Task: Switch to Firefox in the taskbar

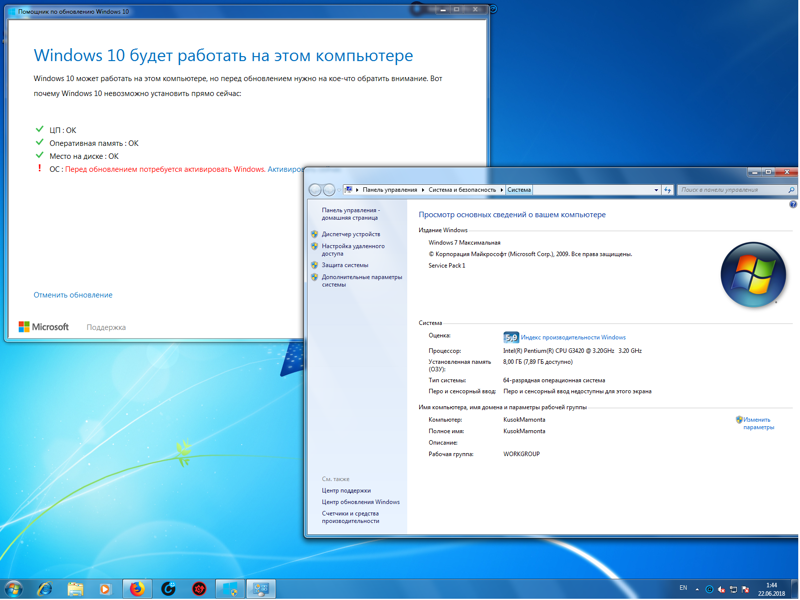Action: [x=137, y=589]
